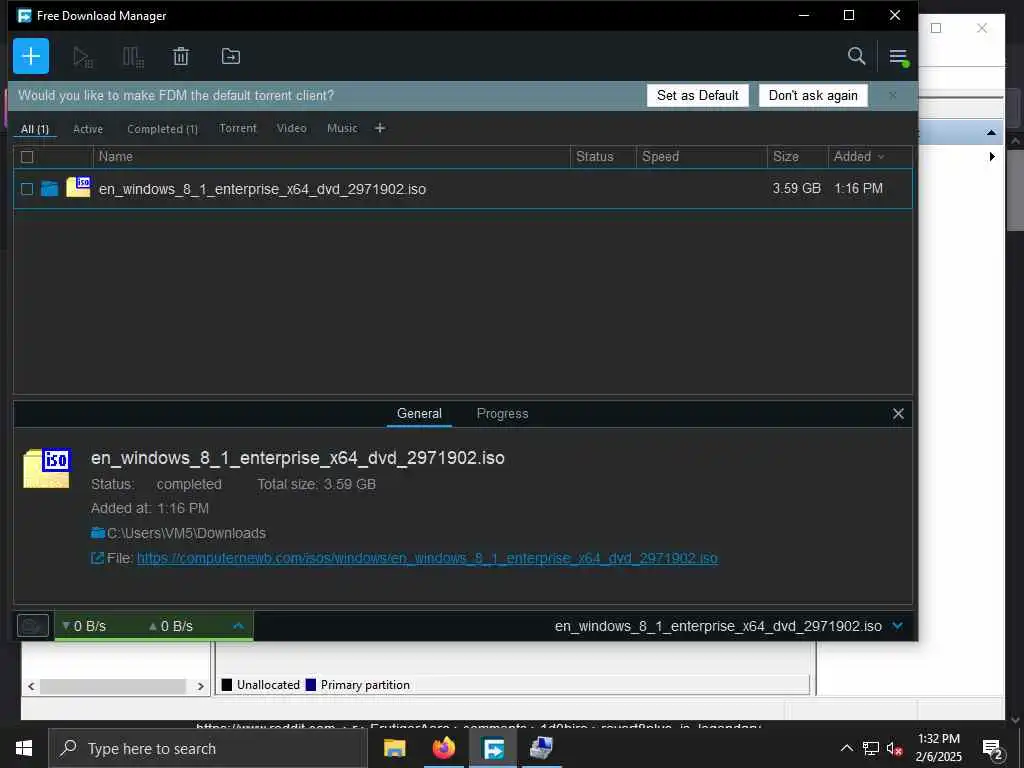Image resolution: width=1024 pixels, height=768 pixels.
Task: Dismiss the default torrent client banner
Action: tap(893, 95)
